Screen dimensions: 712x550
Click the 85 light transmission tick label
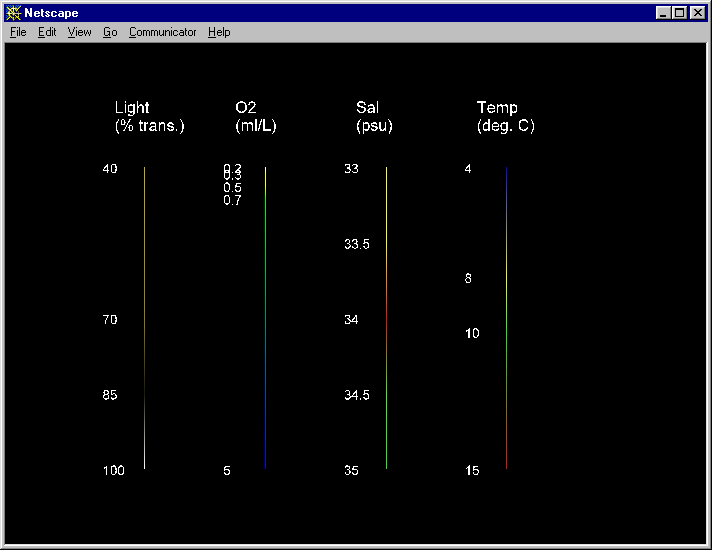(x=110, y=395)
